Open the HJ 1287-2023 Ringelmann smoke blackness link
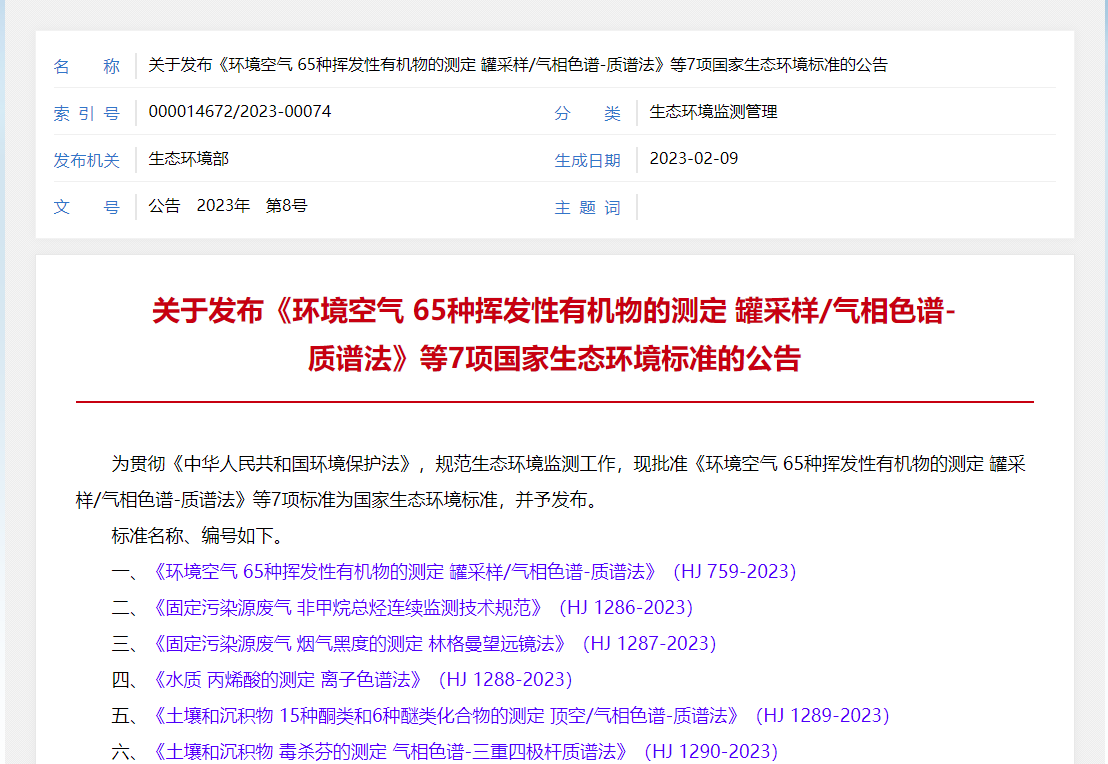 pyautogui.click(x=432, y=644)
